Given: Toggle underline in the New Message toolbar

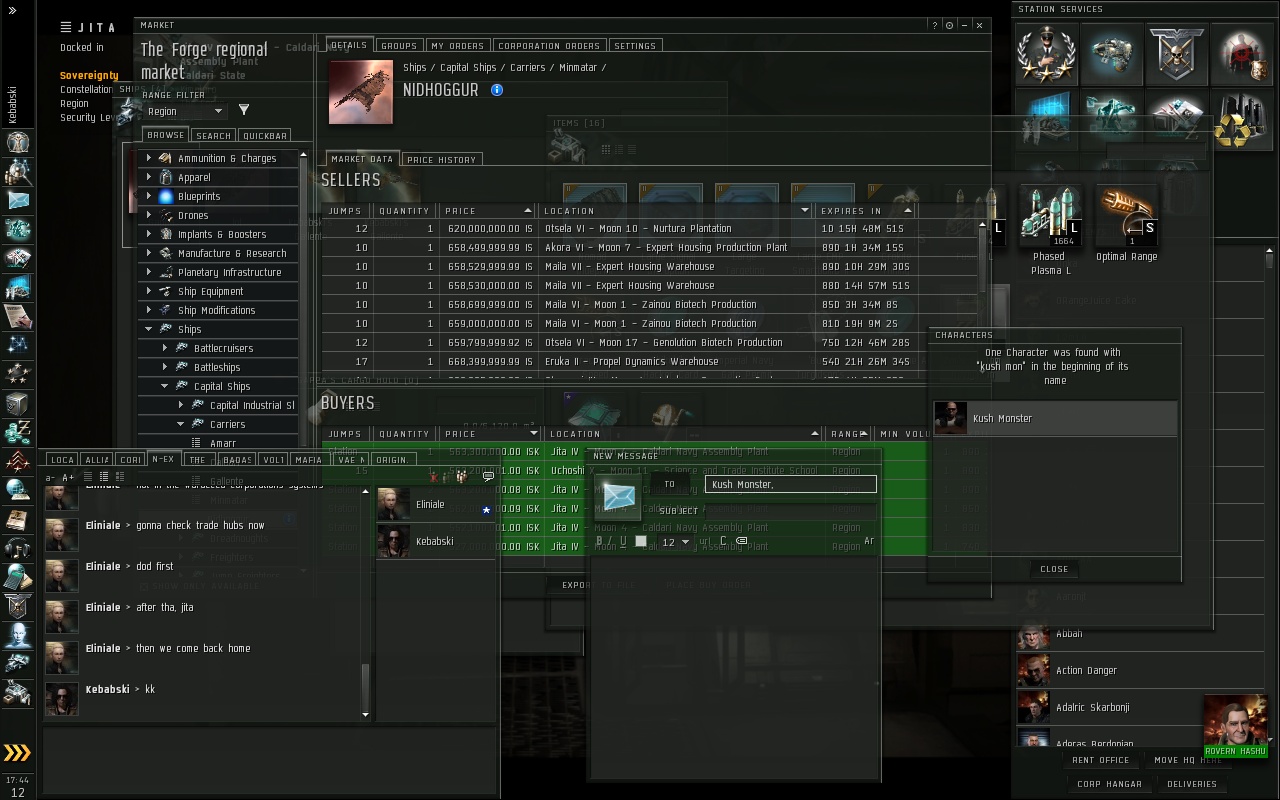Looking at the screenshot, I should click(x=622, y=541).
